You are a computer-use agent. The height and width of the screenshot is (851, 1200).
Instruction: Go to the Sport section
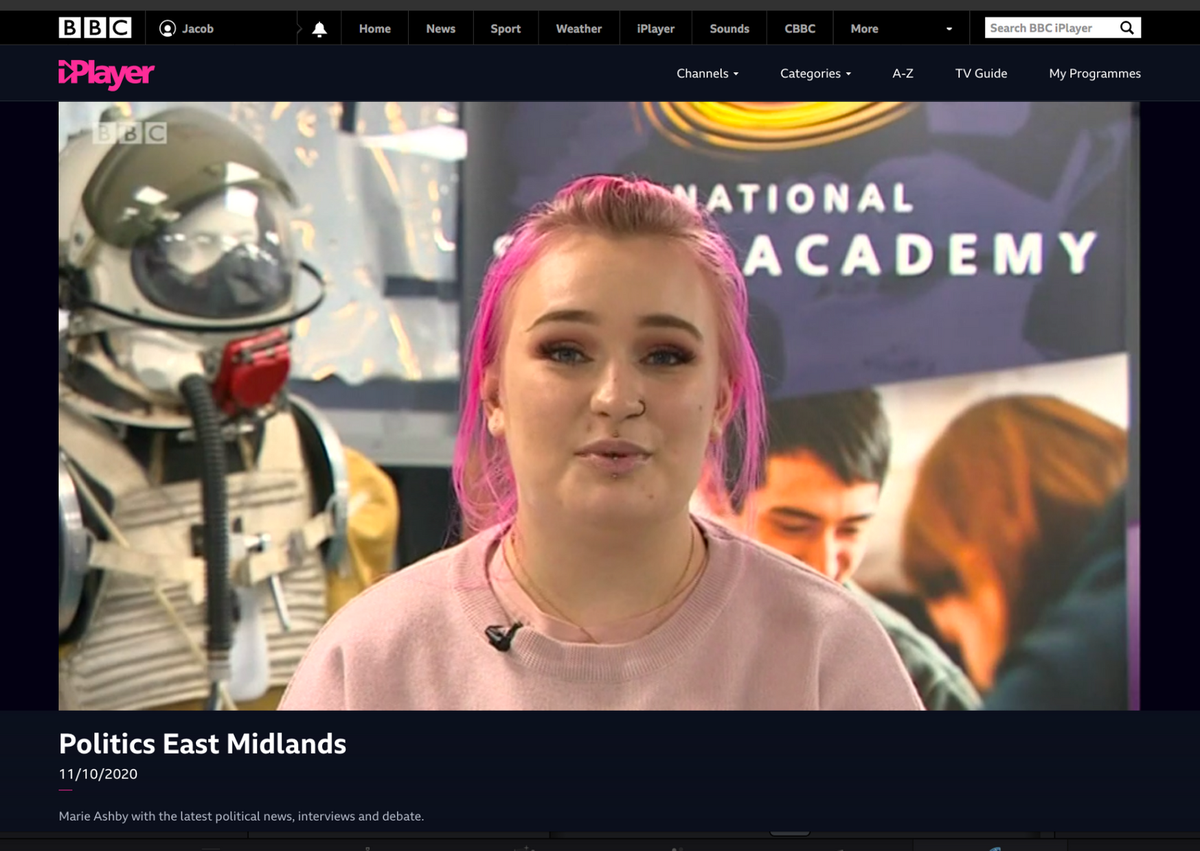tap(506, 29)
